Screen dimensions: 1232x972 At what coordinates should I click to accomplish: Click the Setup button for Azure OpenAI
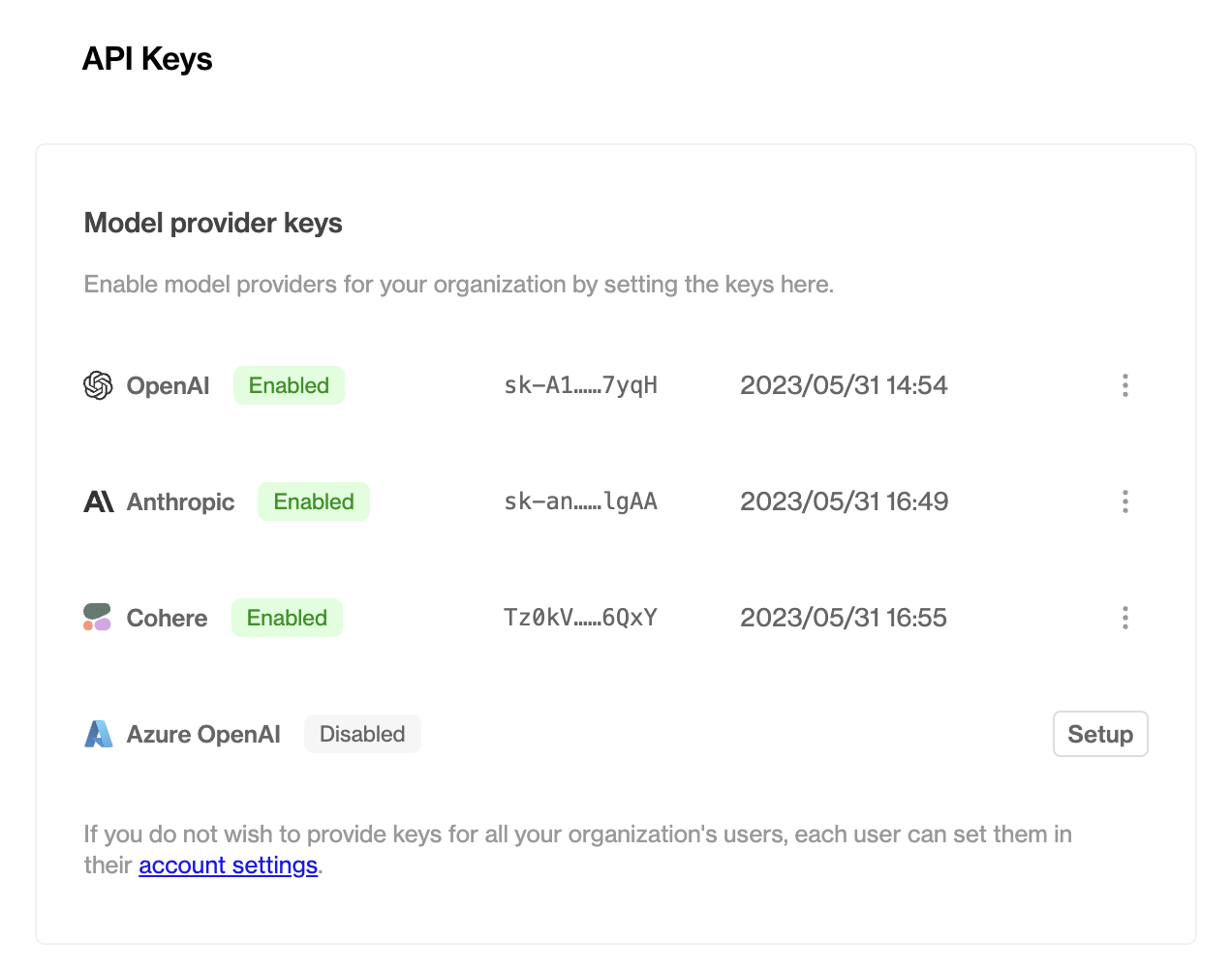point(1100,734)
